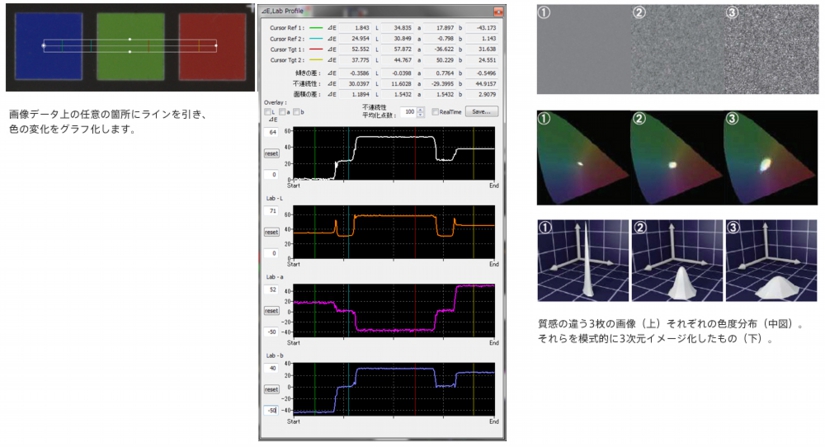Click the cyan Cursor Ref 2 color line
The height and width of the screenshot is (447, 825).
(316, 39)
